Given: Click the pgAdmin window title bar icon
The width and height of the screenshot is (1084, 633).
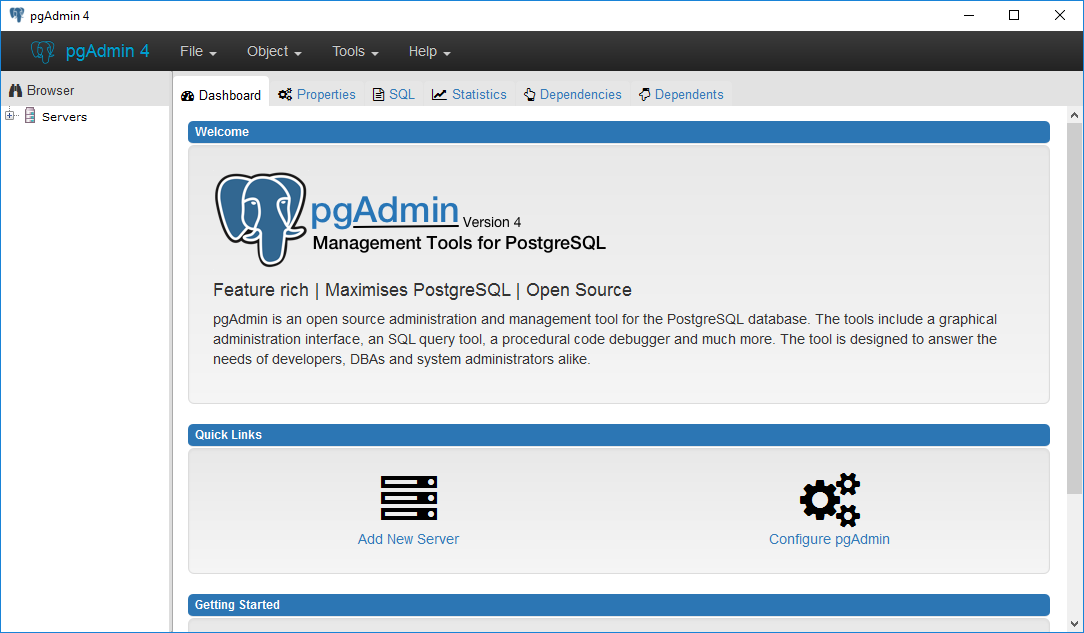Looking at the screenshot, I should (x=17, y=15).
